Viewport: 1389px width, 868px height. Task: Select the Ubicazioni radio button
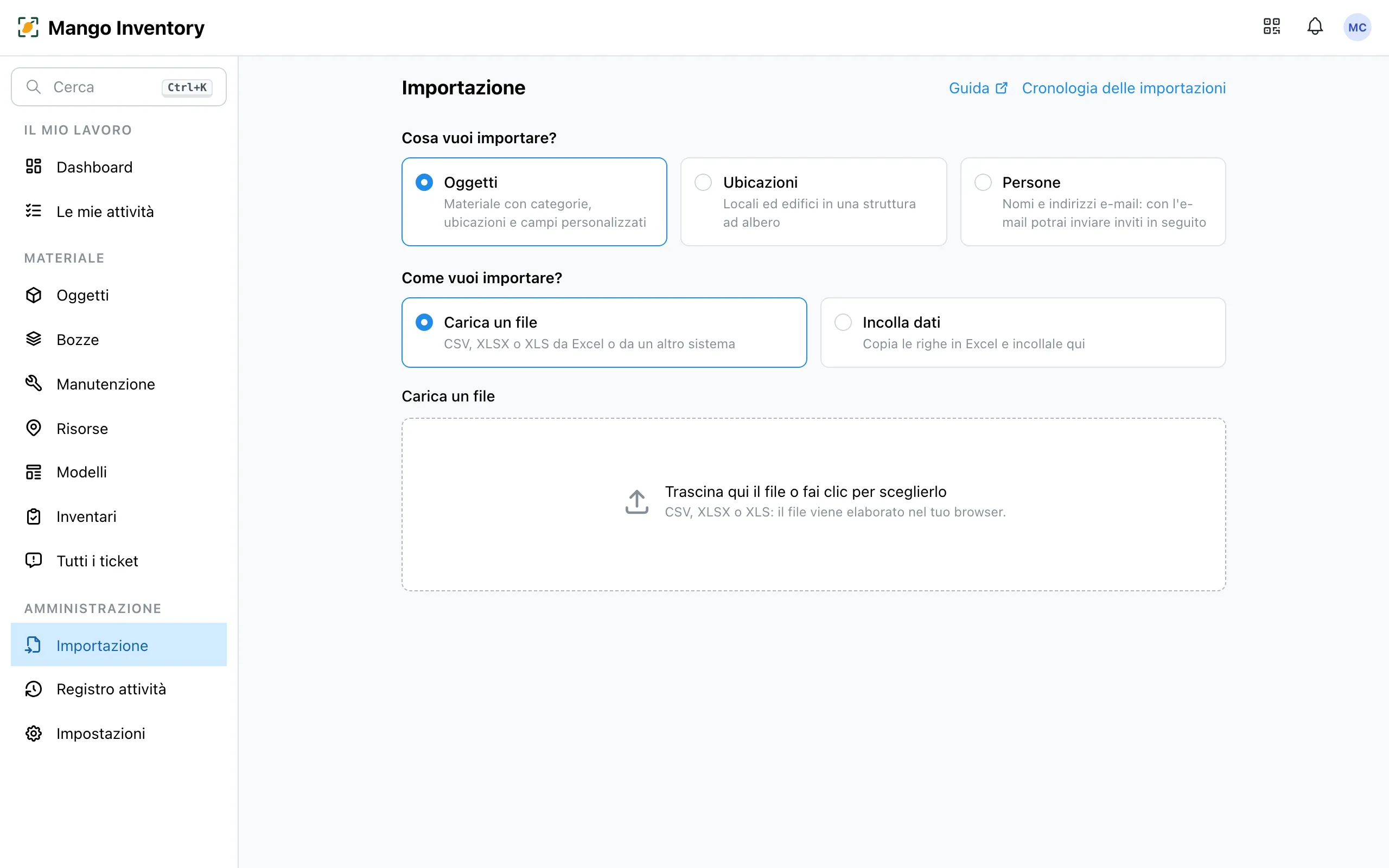[x=703, y=183]
